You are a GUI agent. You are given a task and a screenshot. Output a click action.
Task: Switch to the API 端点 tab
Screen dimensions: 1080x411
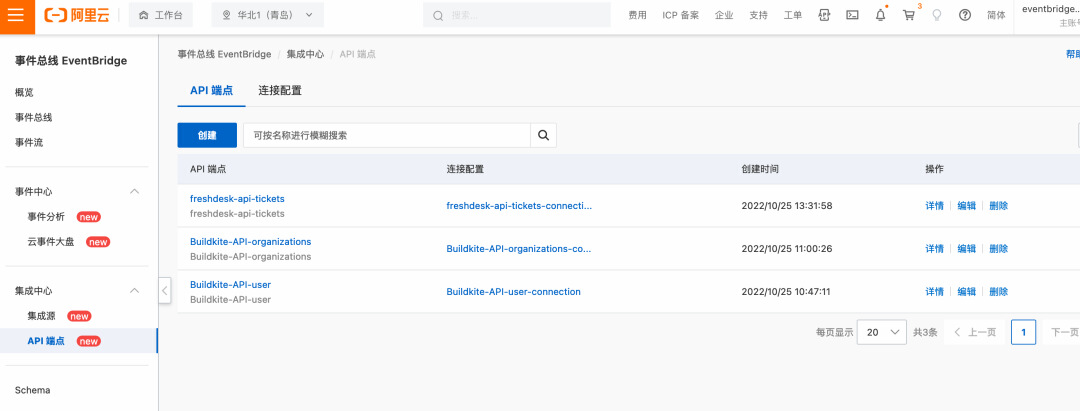(211, 90)
